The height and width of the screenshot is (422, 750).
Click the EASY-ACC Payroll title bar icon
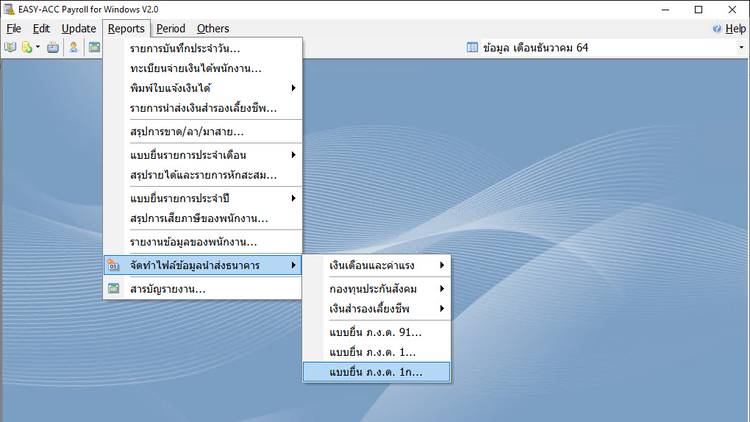[x=9, y=9]
